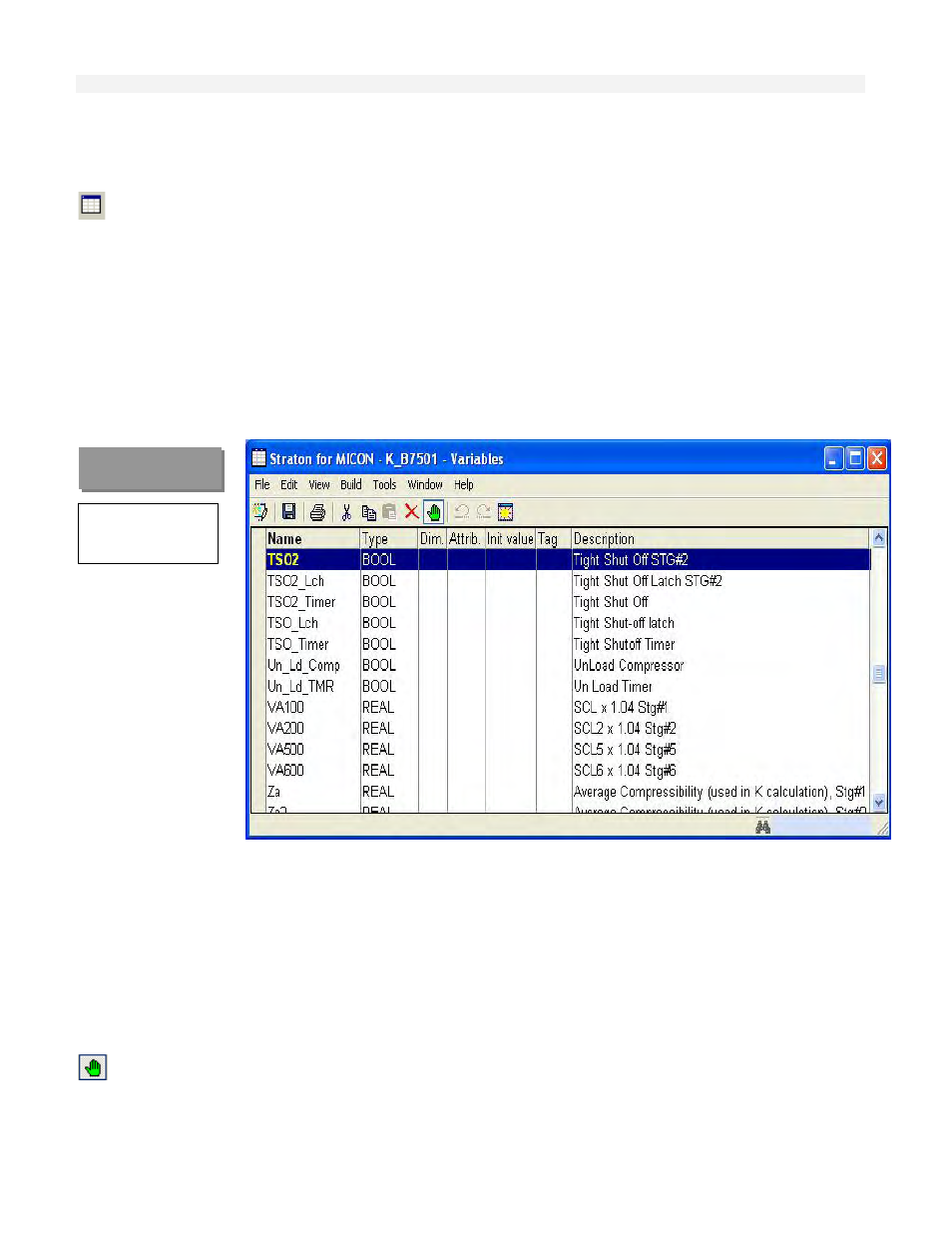
Task: Open the View menu
Action: (x=319, y=484)
